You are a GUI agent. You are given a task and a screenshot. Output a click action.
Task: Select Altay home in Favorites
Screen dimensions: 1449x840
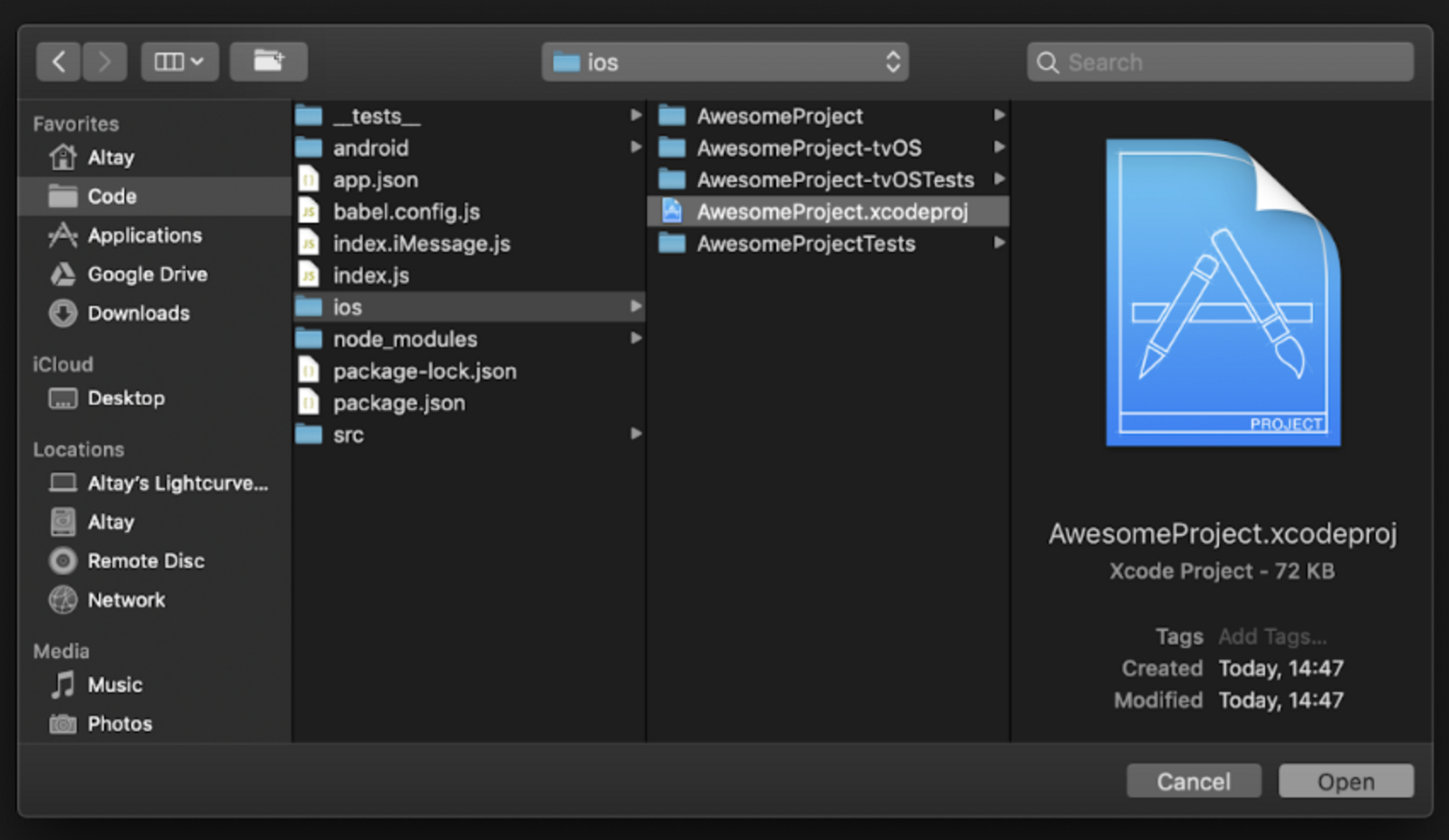pyautogui.click(x=154, y=157)
